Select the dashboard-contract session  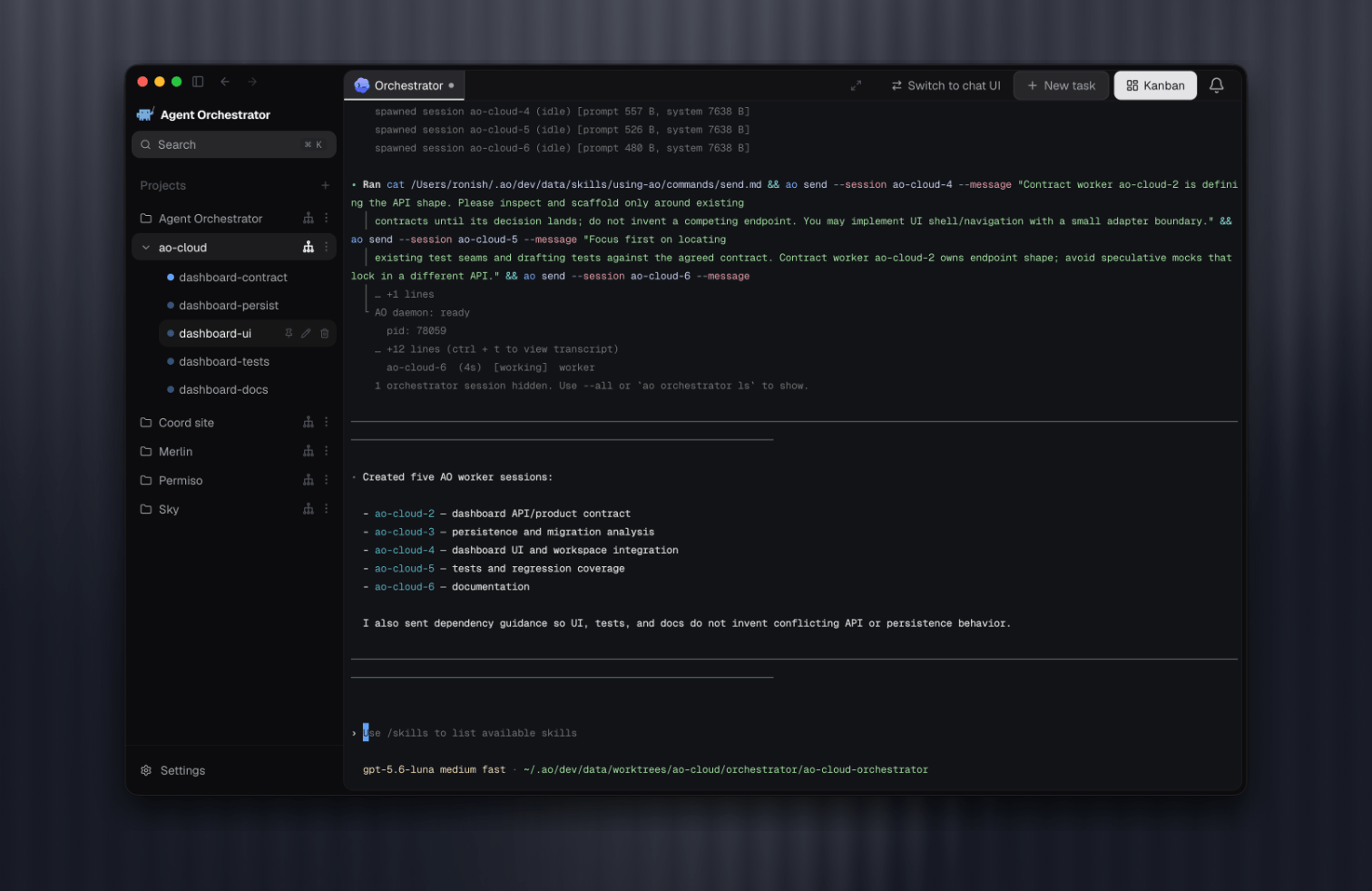point(233,277)
